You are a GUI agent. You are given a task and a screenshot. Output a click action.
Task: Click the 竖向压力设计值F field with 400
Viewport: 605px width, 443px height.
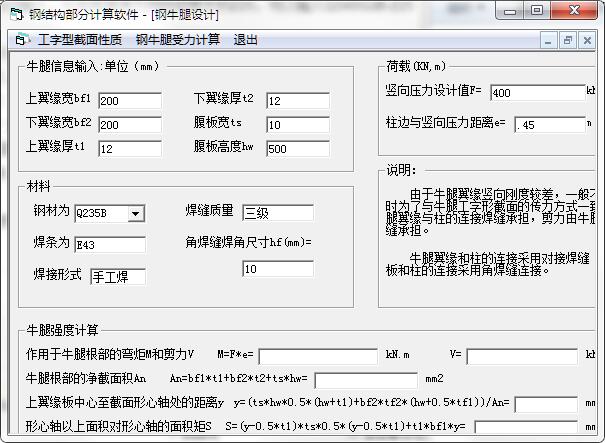pos(538,93)
